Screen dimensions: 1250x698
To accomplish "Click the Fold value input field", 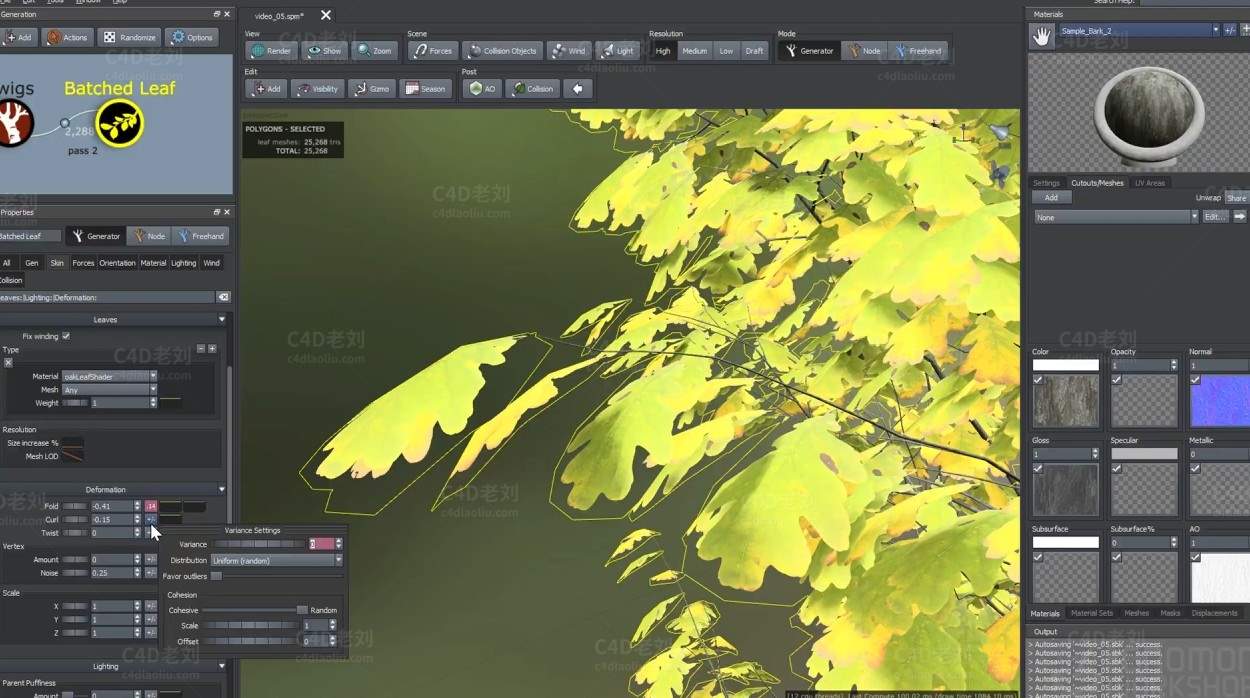I will click(x=110, y=506).
